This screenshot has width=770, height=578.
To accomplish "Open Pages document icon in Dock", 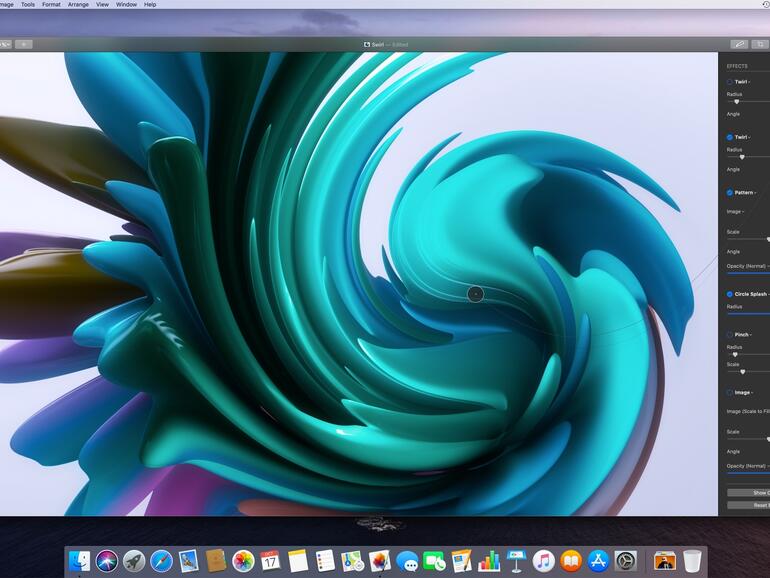I will coord(462,561).
